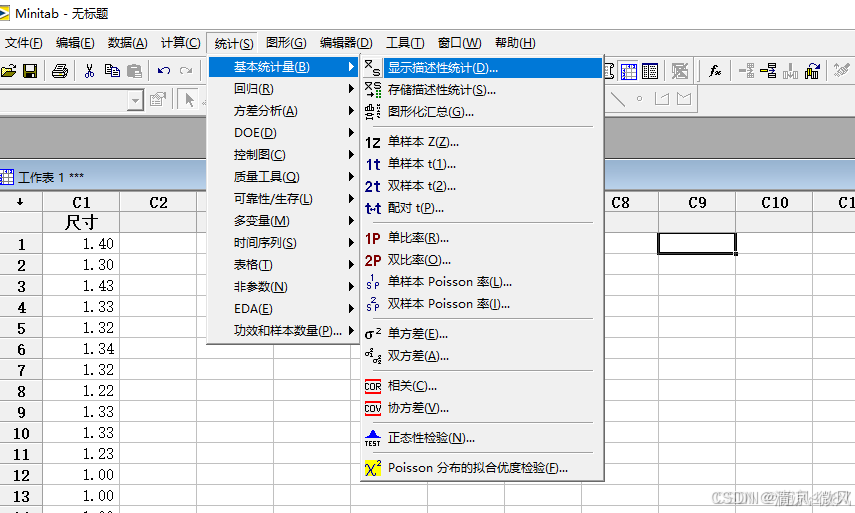
Task: Expand the 时间序列(S) submenu
Action: 284,243
